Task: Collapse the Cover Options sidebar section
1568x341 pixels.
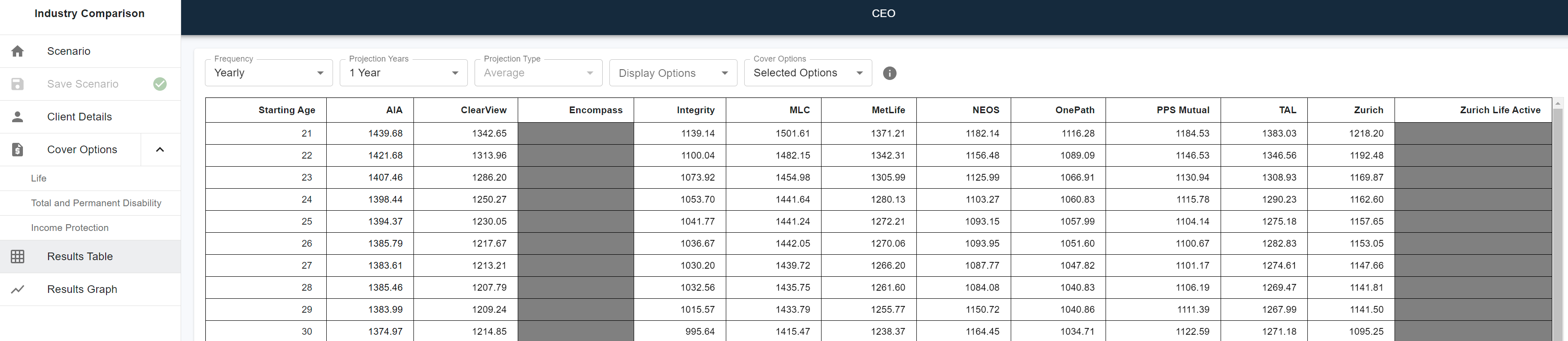Action: tap(160, 150)
